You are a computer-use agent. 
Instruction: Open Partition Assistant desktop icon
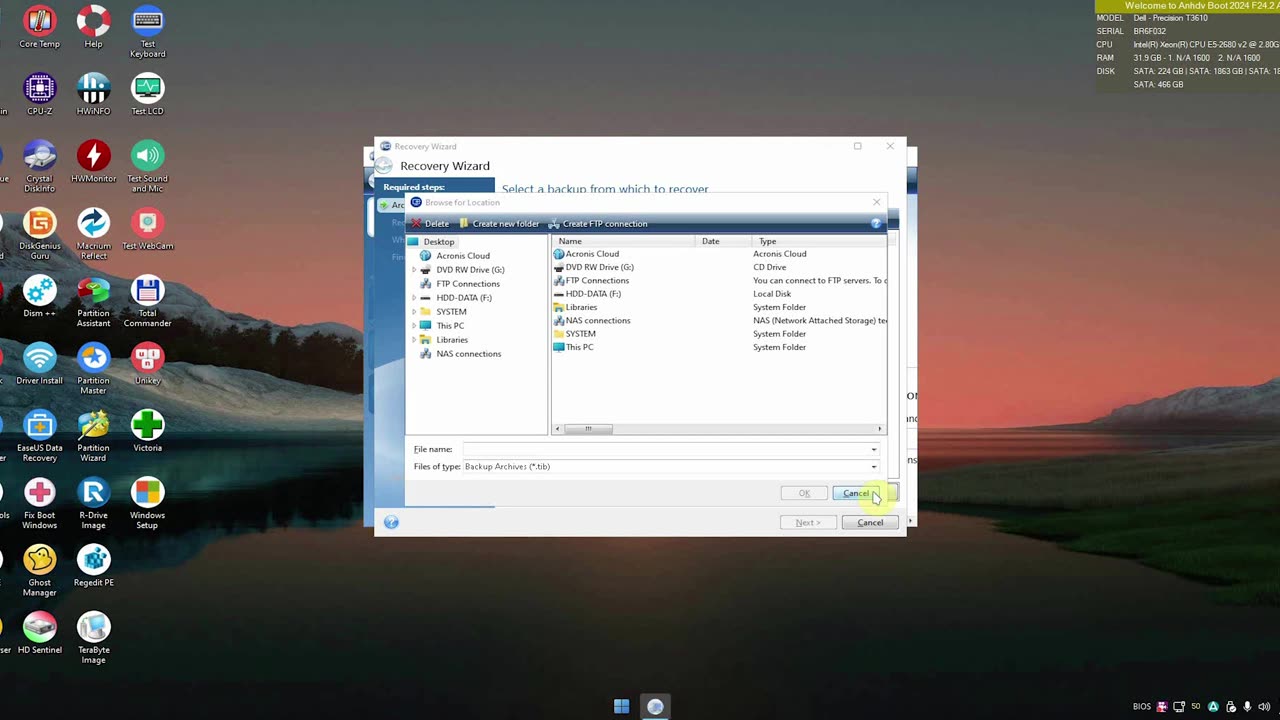click(93, 301)
